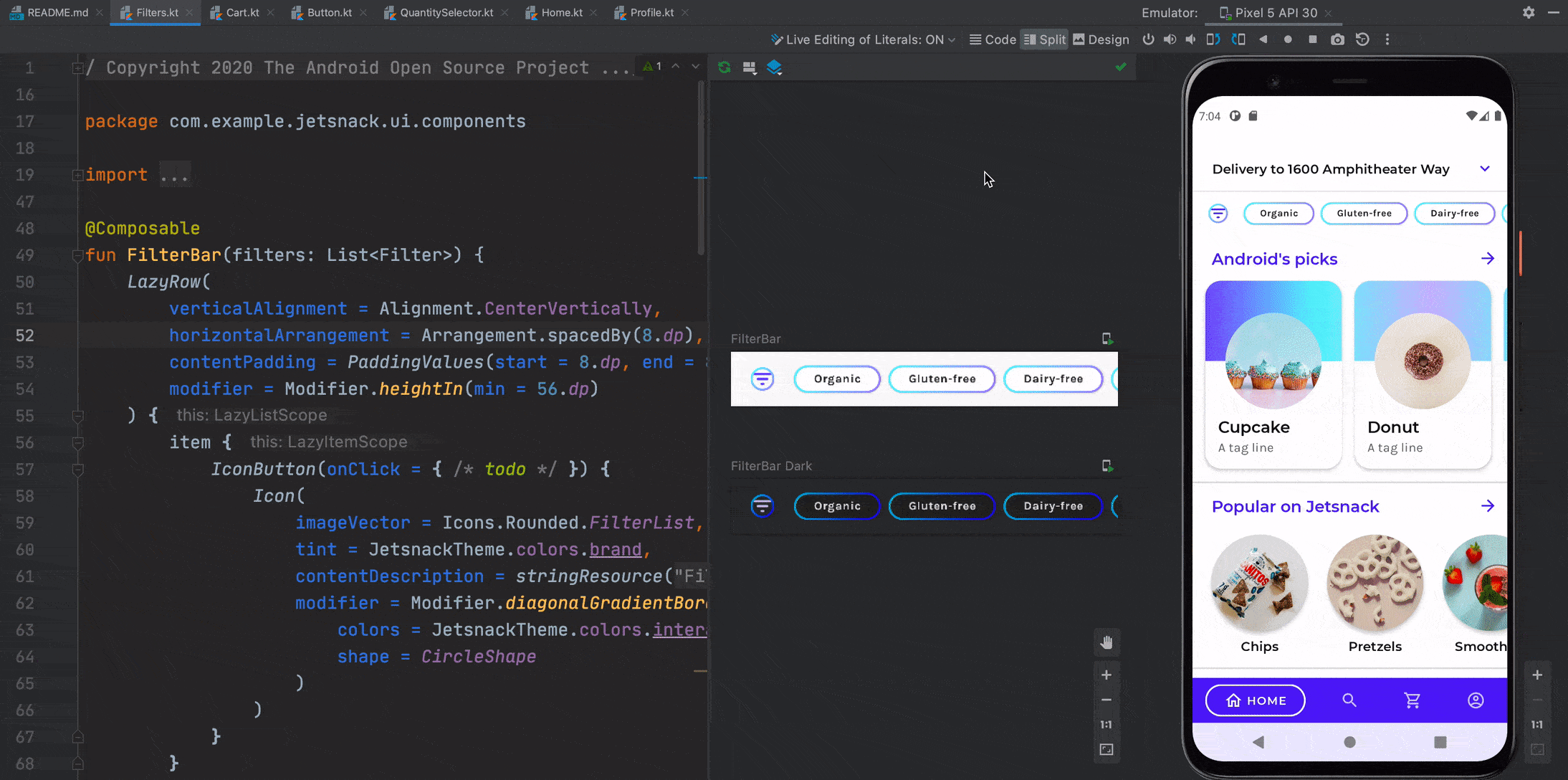This screenshot has height=780, width=1568.
Task: Click the Delivery address dropdown arrow
Action: tap(1485, 168)
